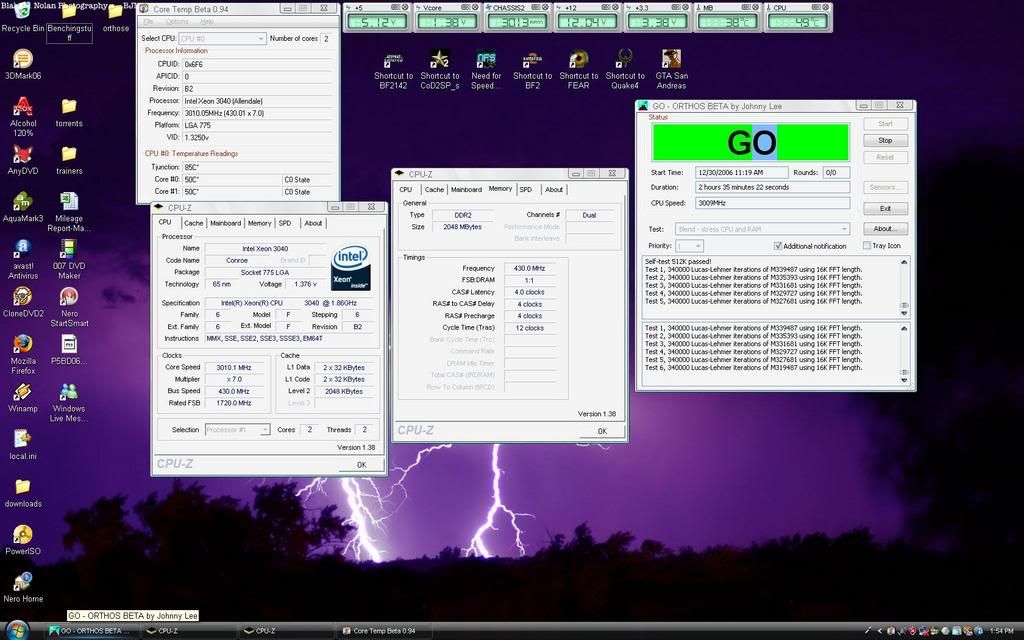Open the downloads folder icon
The image size is (1024, 640).
23,493
